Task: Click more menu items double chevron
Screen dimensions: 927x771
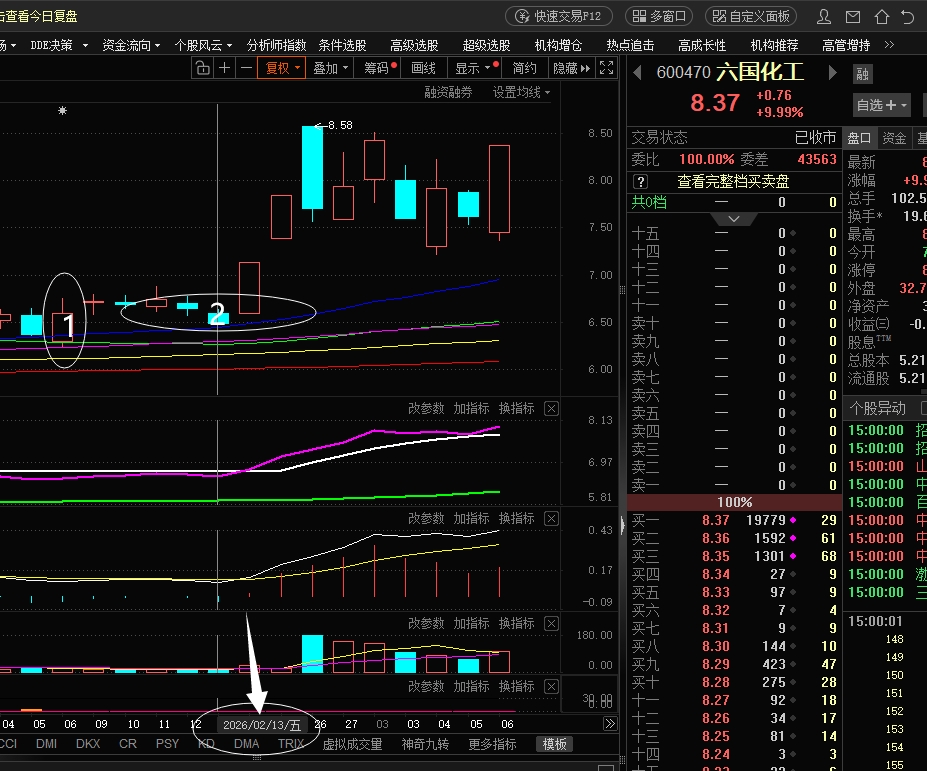Action: [x=889, y=45]
